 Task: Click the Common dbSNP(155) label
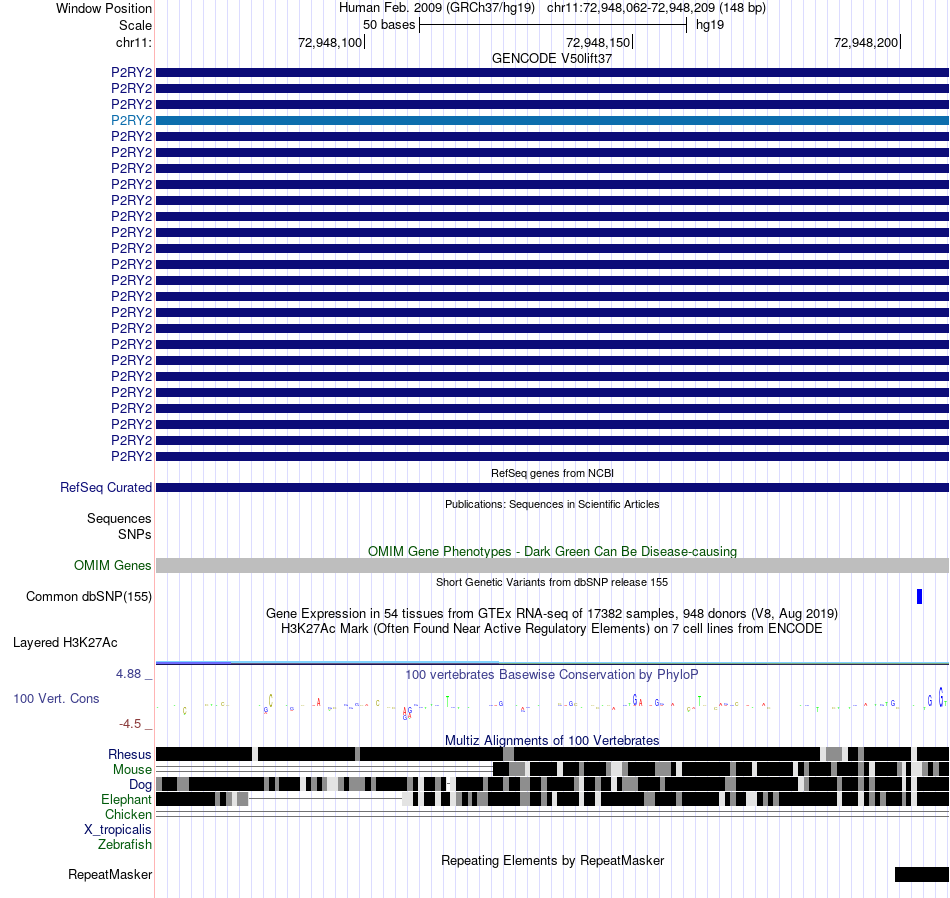pos(89,596)
